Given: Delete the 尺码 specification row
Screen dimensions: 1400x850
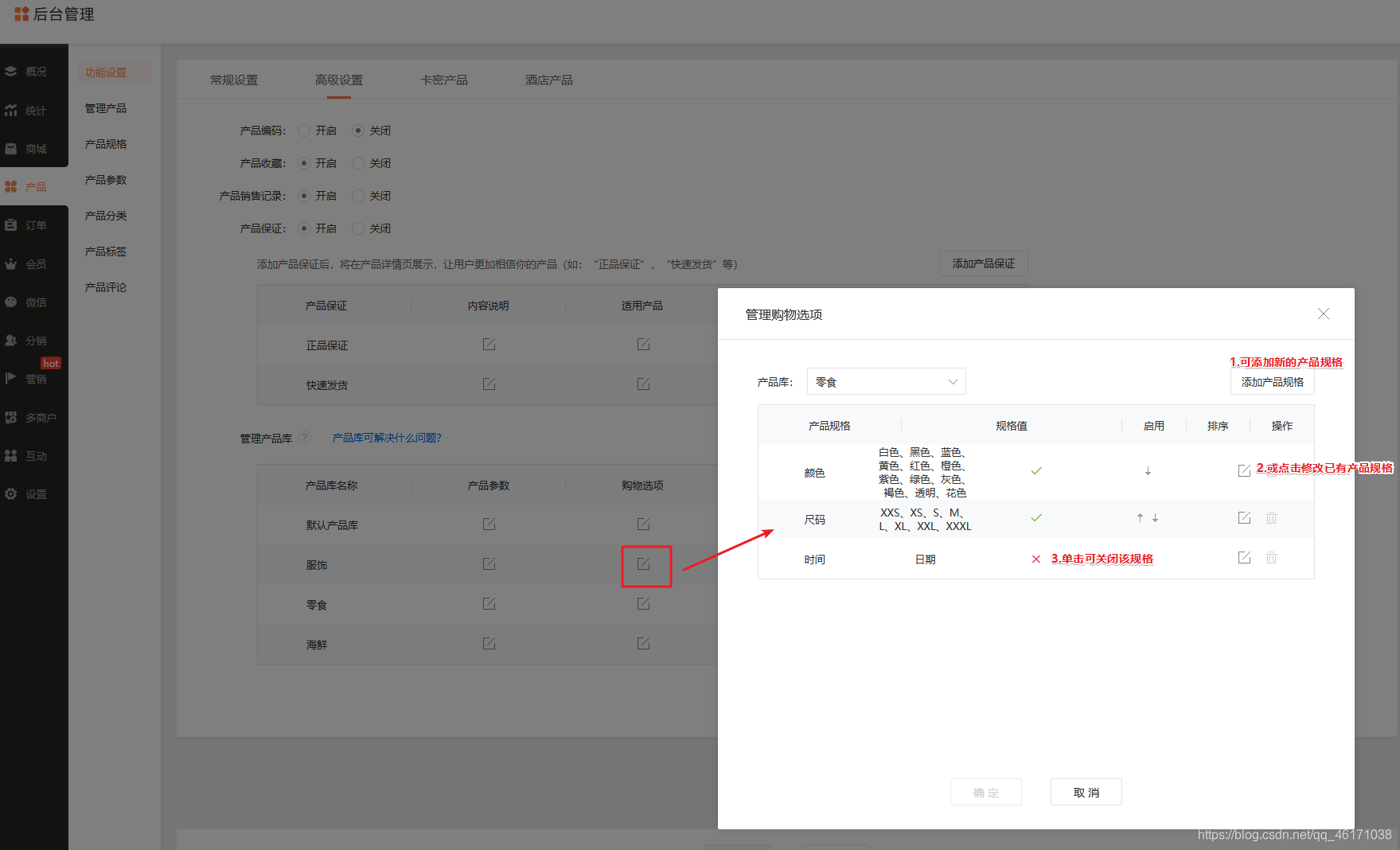Looking at the screenshot, I should pyautogui.click(x=1271, y=518).
